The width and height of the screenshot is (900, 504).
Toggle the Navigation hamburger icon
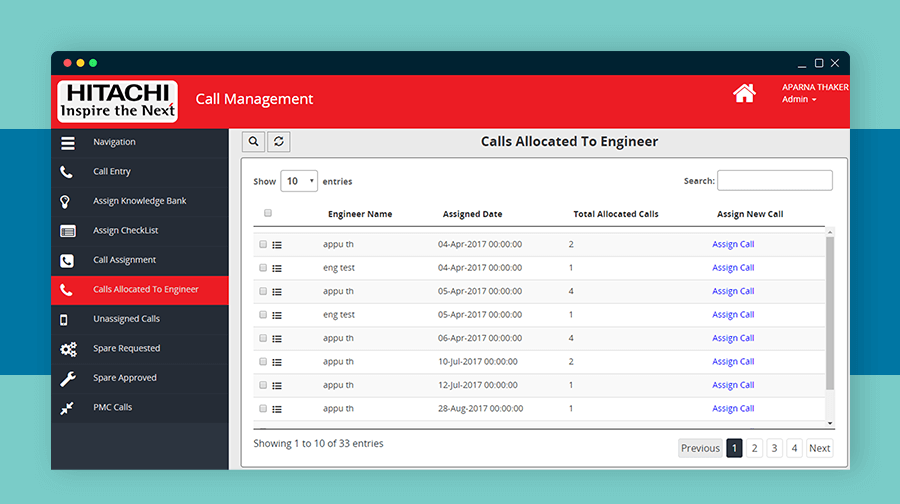(68, 143)
